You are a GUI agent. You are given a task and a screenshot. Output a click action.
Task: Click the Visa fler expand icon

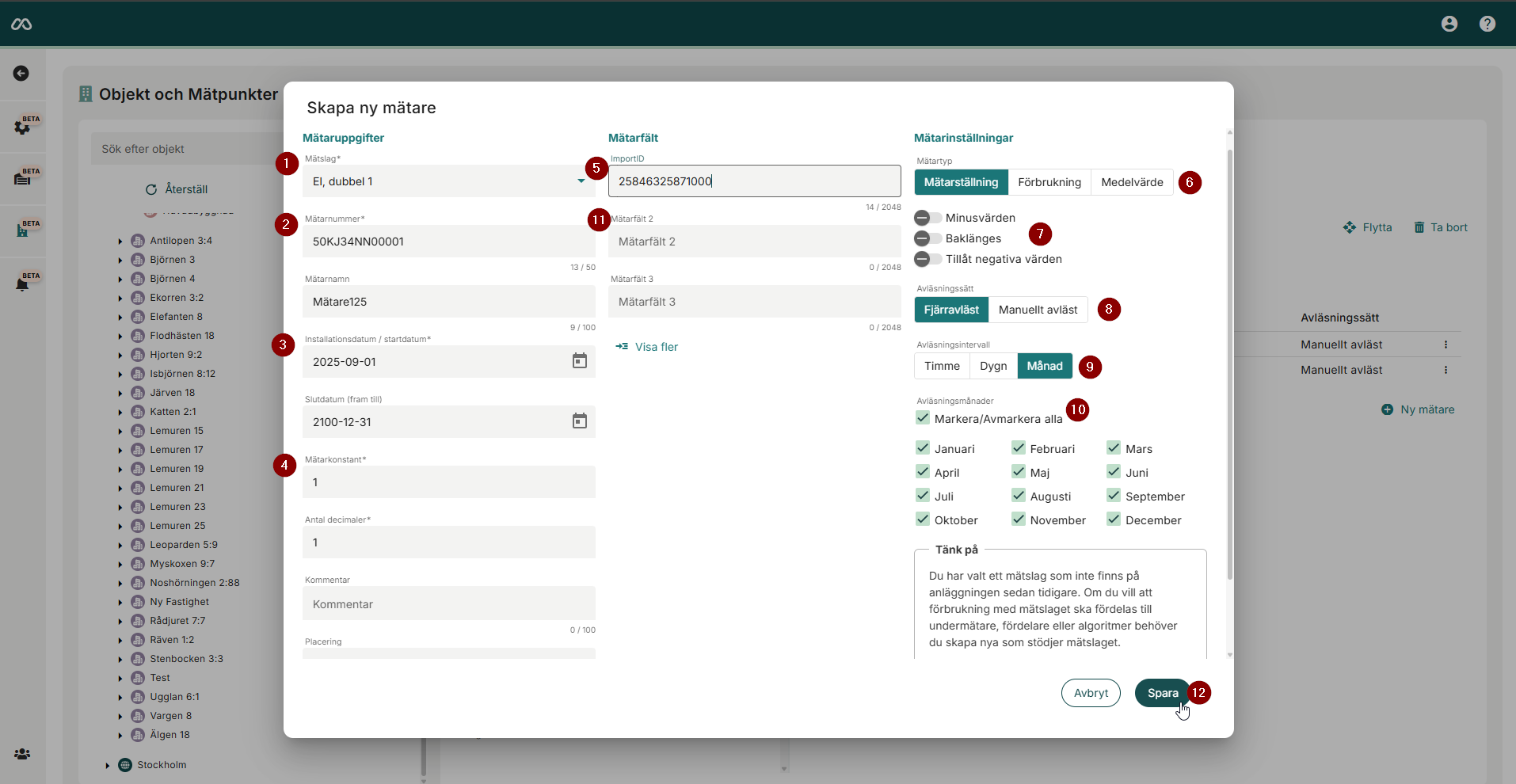[622, 347]
